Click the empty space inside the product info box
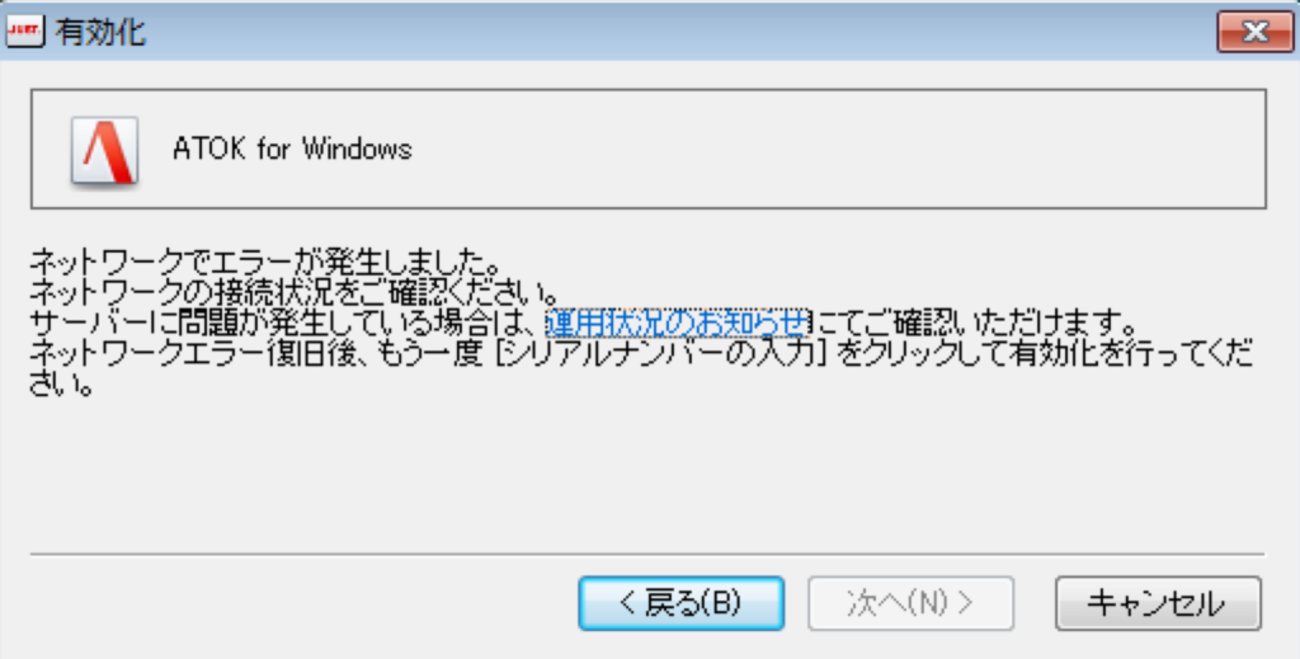This screenshot has height=659, width=1300. pos(840,149)
